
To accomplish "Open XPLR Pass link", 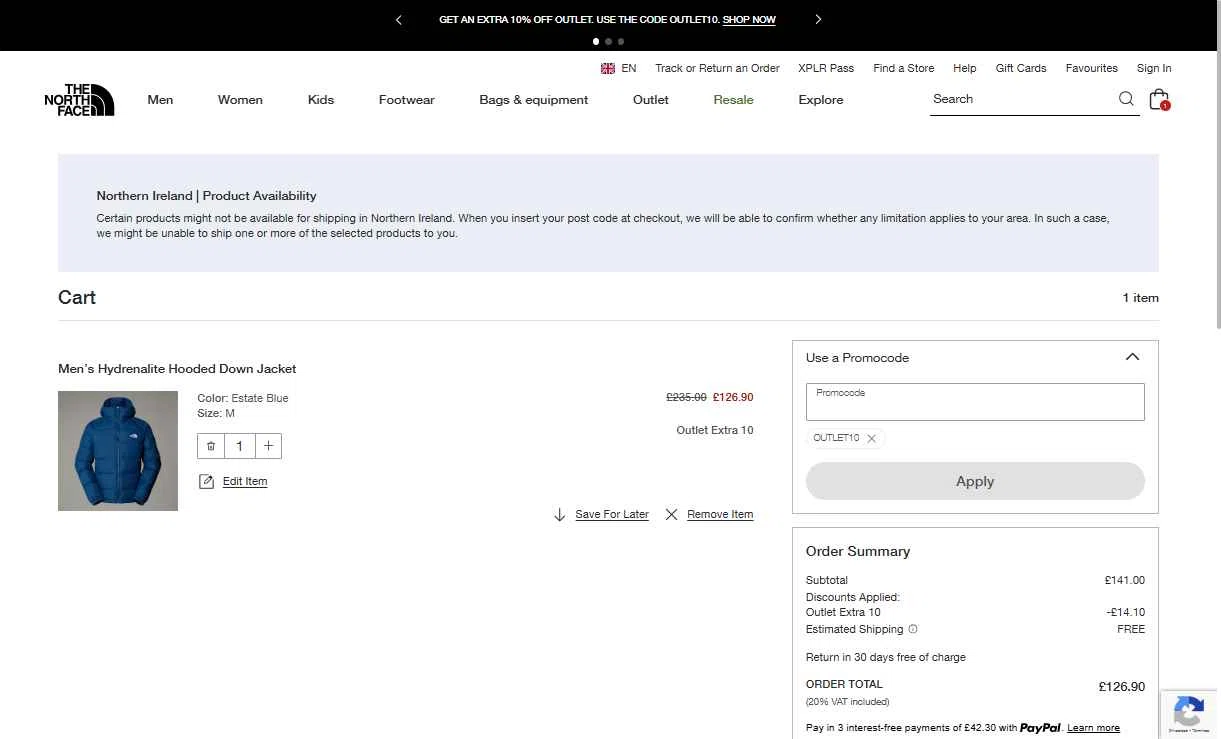I will pyautogui.click(x=826, y=68).
